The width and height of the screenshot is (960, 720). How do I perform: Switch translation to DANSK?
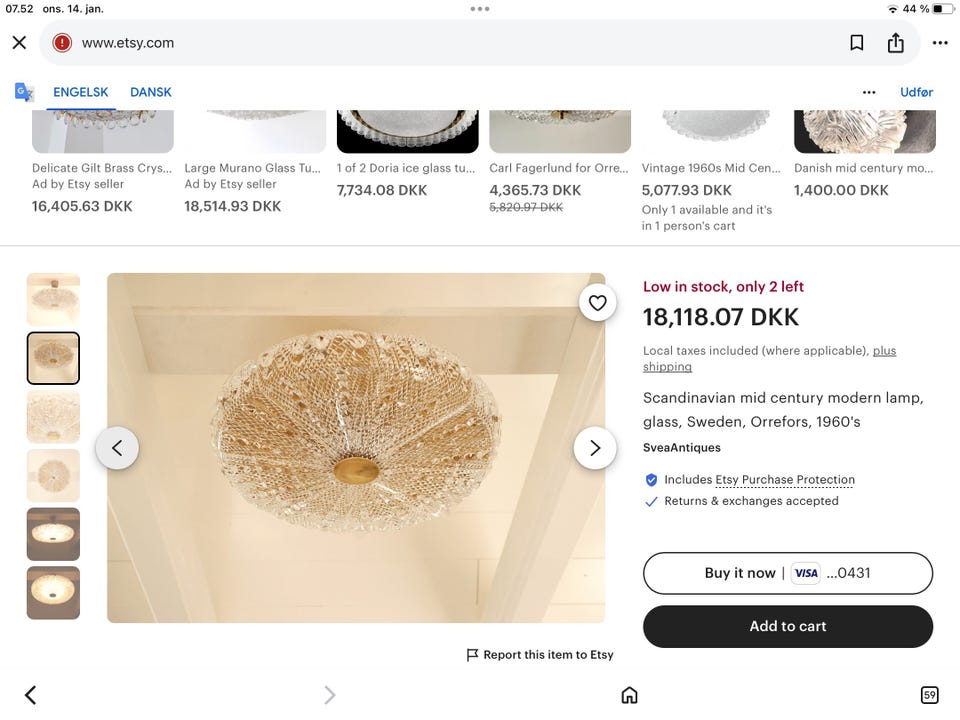[151, 91]
